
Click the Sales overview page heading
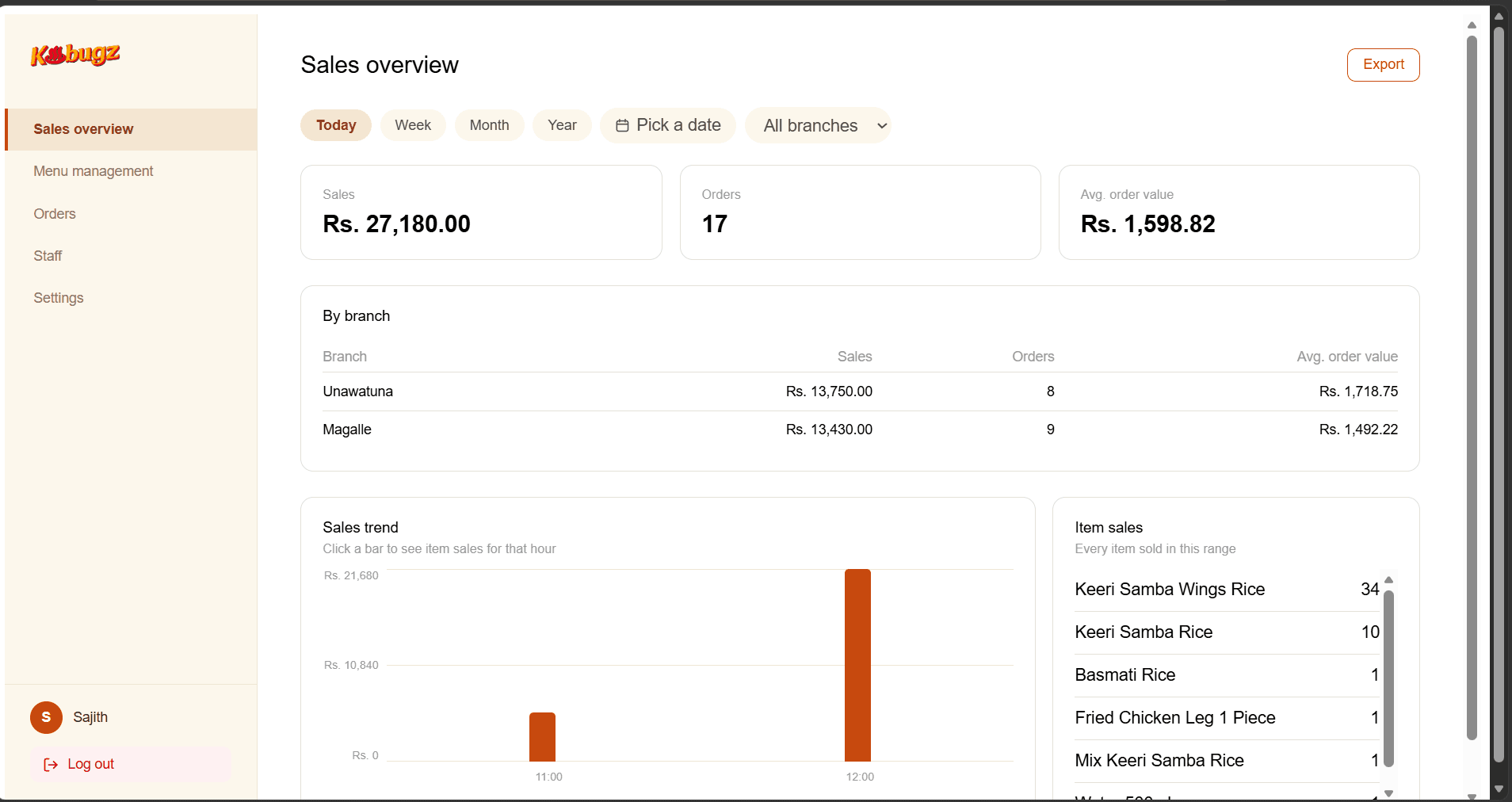380,65
